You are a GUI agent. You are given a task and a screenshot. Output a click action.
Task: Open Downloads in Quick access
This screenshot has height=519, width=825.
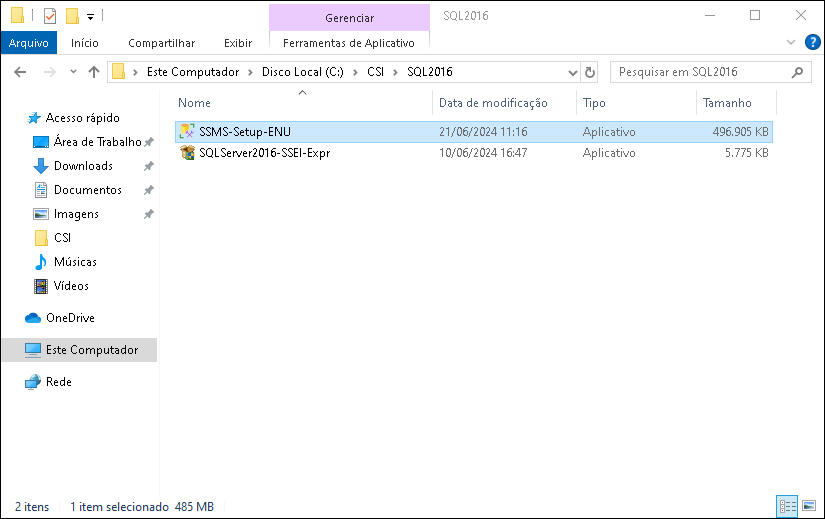point(83,166)
